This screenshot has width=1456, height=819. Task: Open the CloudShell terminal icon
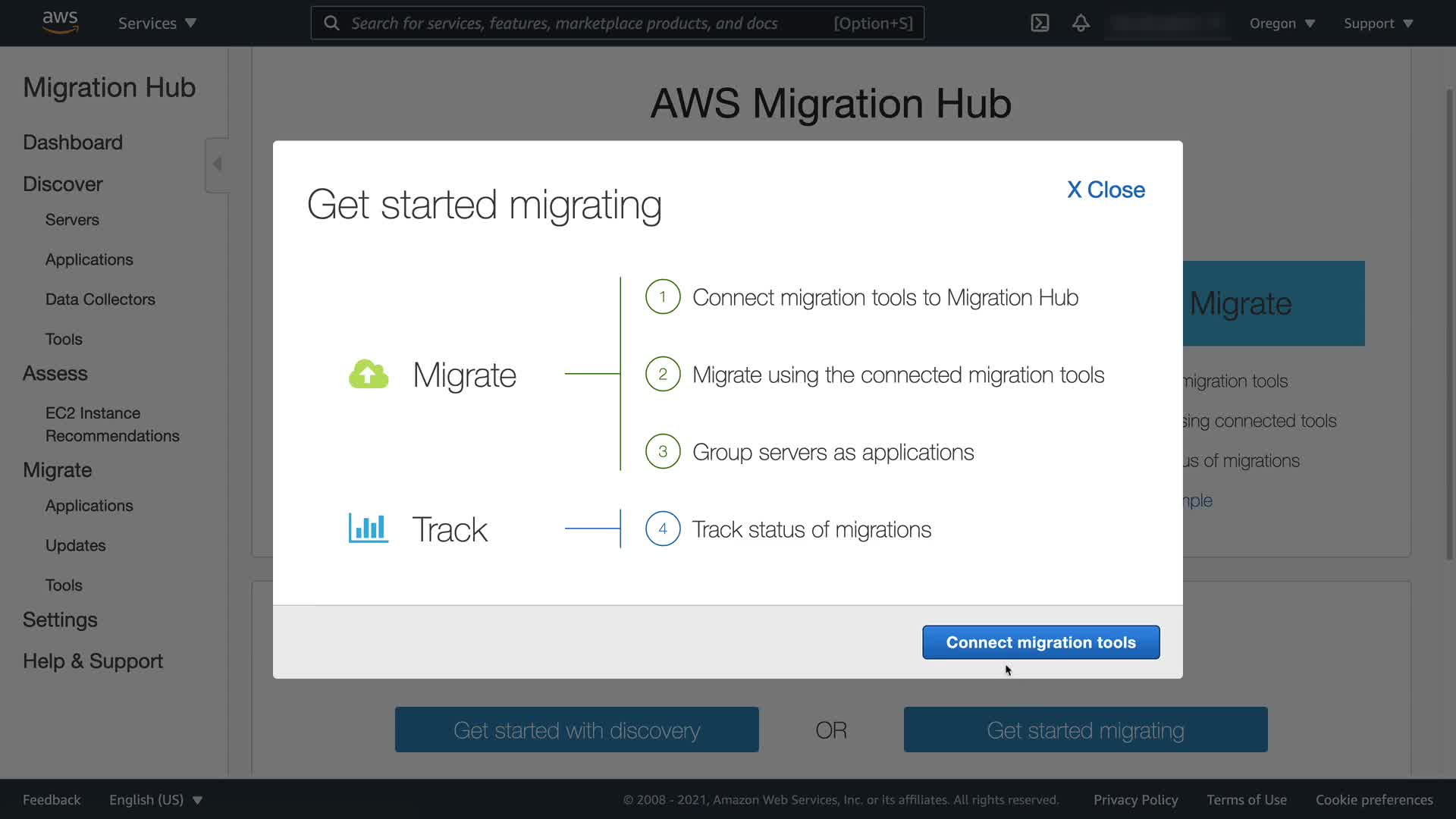click(1040, 23)
